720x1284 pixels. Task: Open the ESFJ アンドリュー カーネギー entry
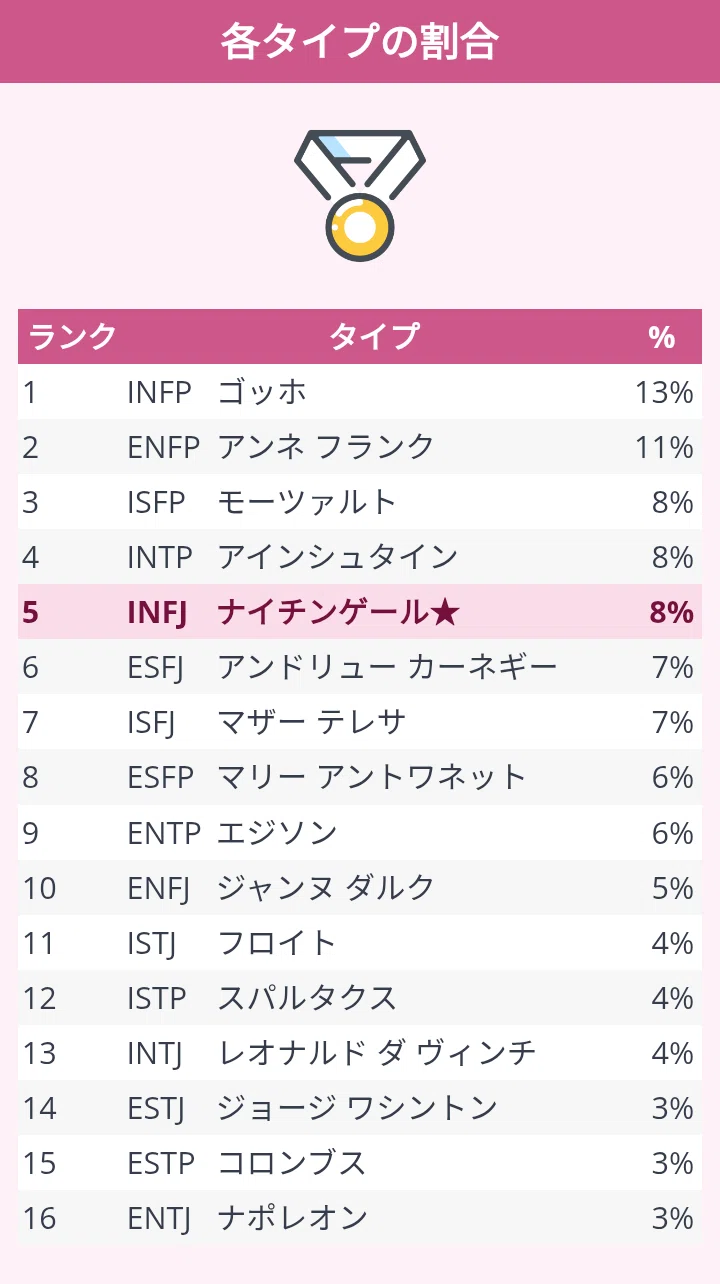click(x=360, y=667)
